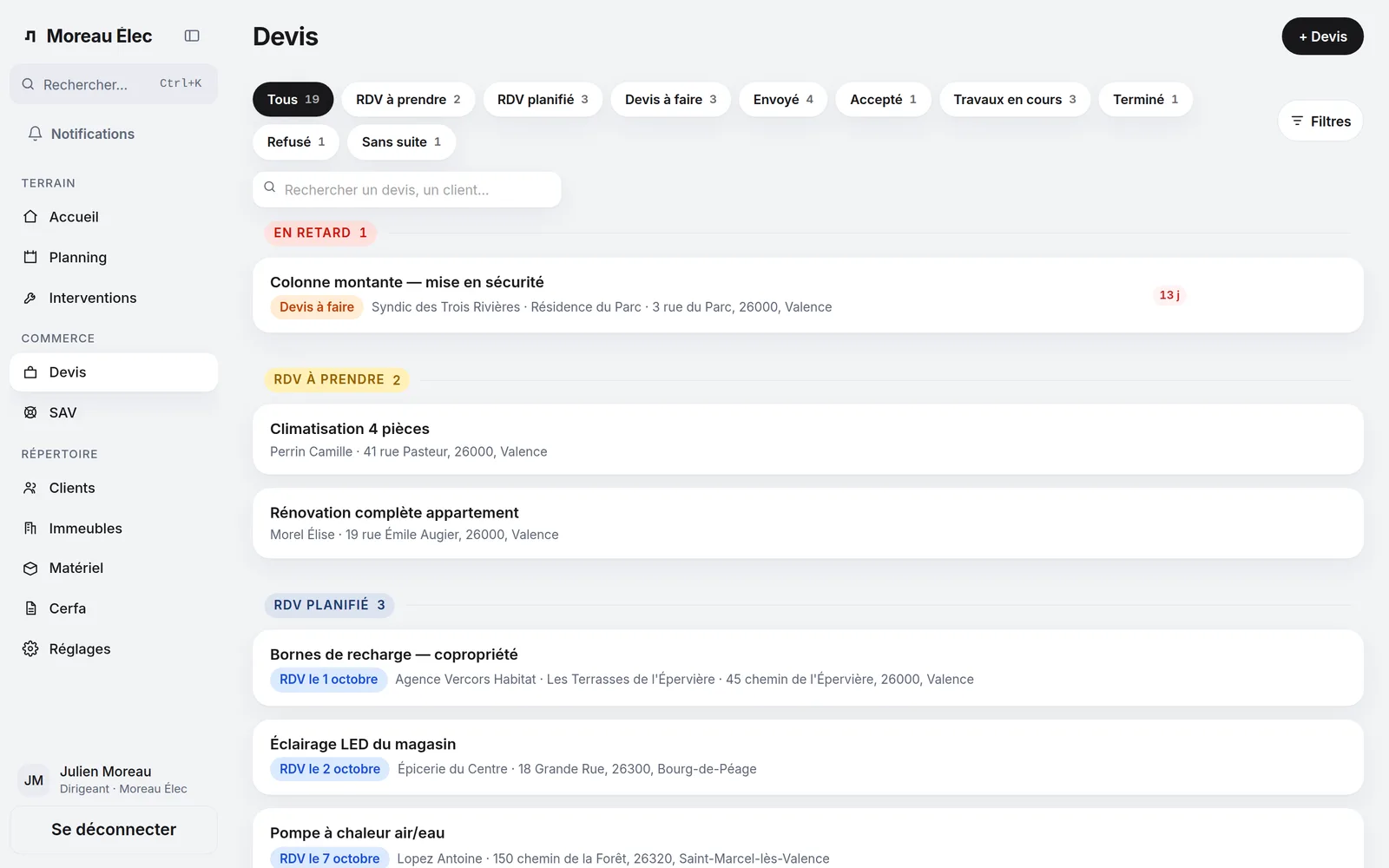Click the RDV le 7 octobre badge

330,858
